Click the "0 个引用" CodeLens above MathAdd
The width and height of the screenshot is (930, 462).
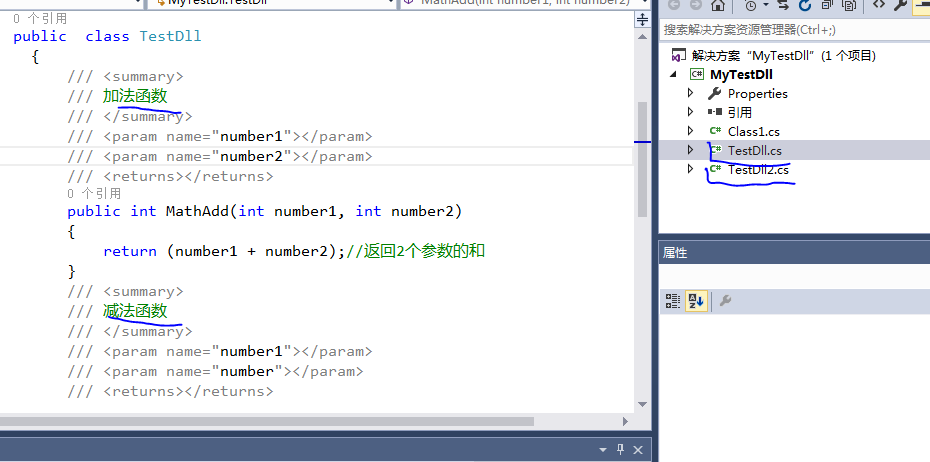point(94,193)
